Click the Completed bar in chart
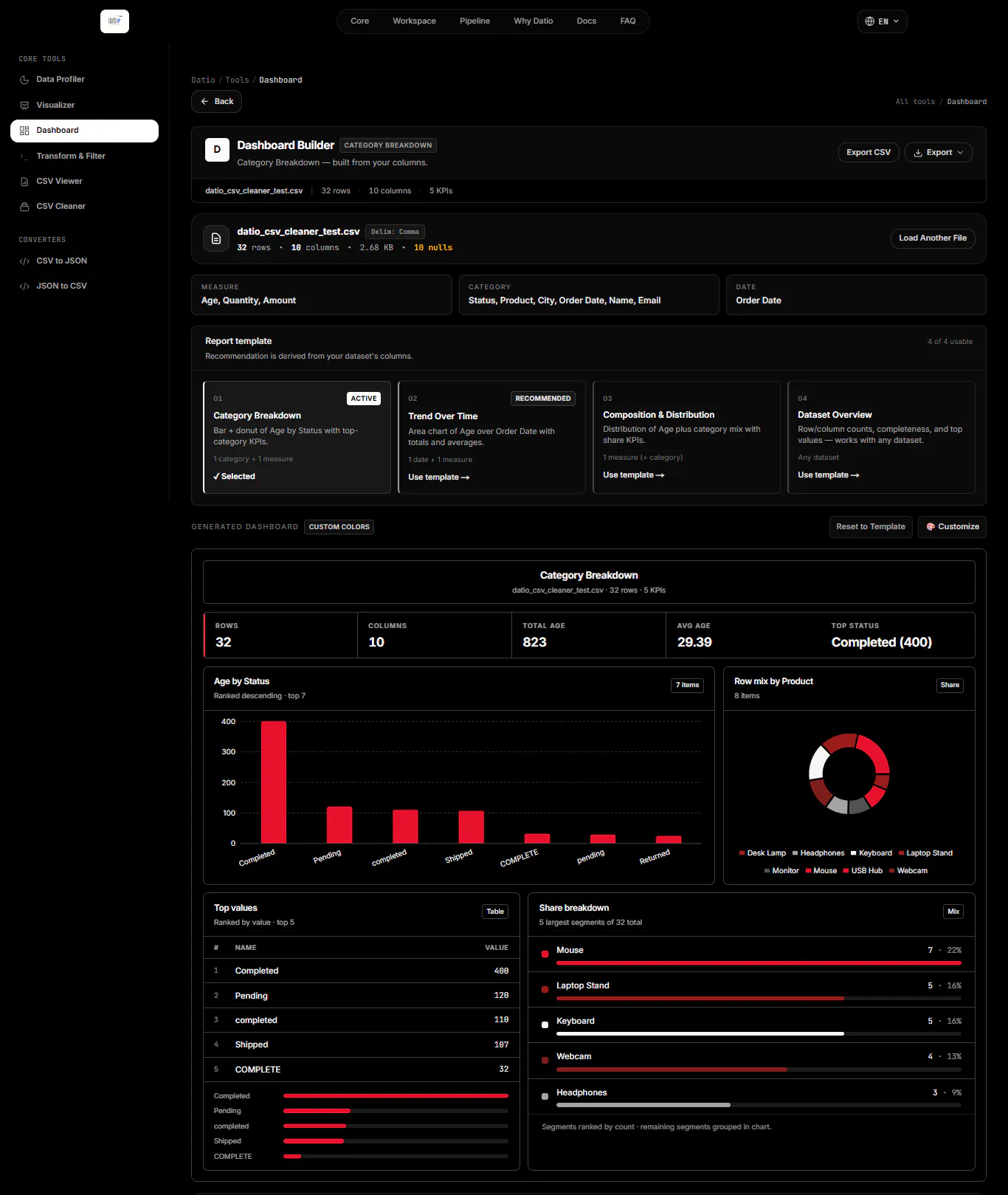Screen dimensions: 1008x1195 [x=274, y=782]
